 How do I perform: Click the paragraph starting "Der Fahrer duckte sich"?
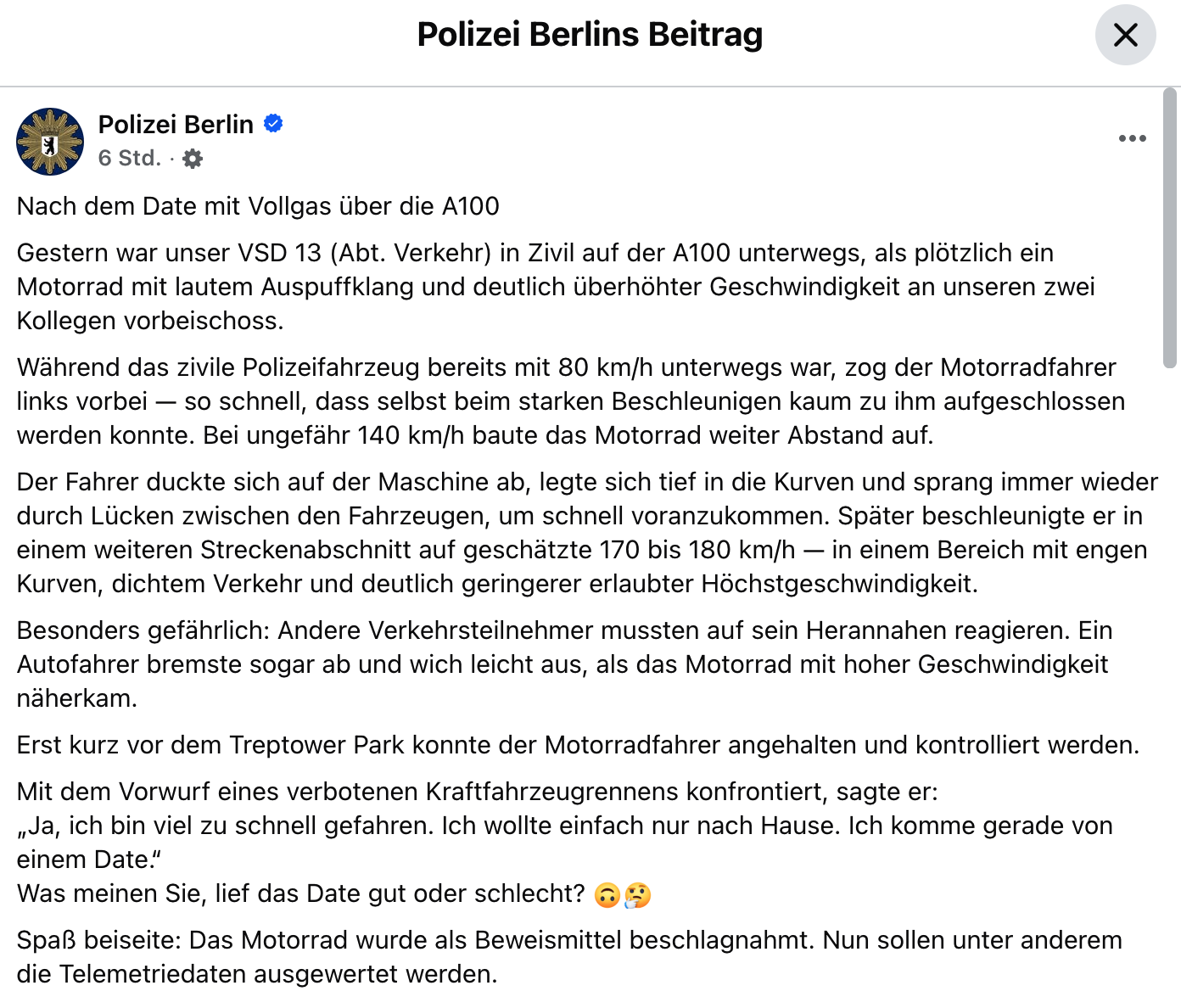tap(585, 533)
